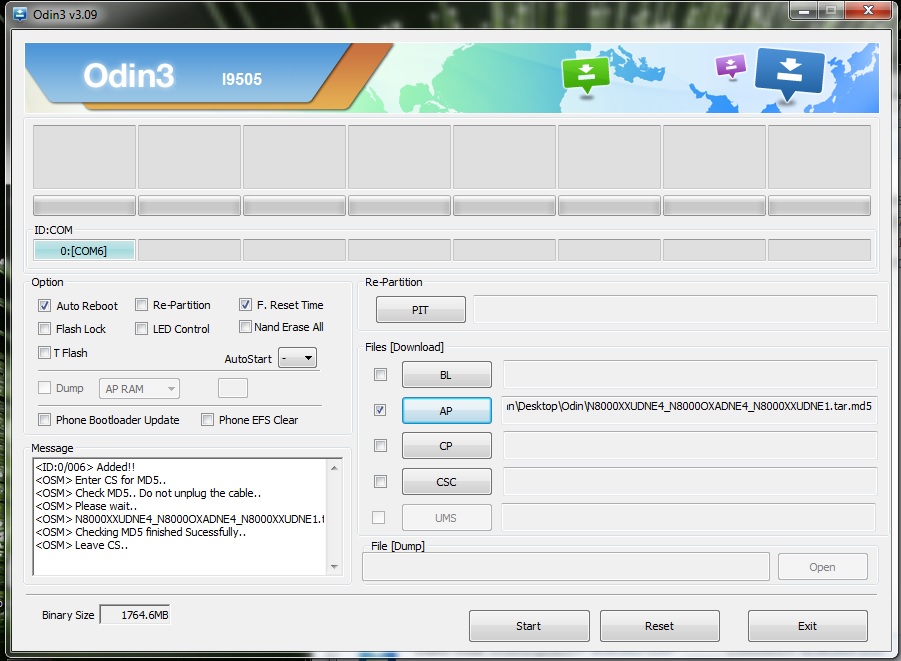The height and width of the screenshot is (661, 901).
Task: Tick the checkbox beside BL
Action: click(380, 375)
